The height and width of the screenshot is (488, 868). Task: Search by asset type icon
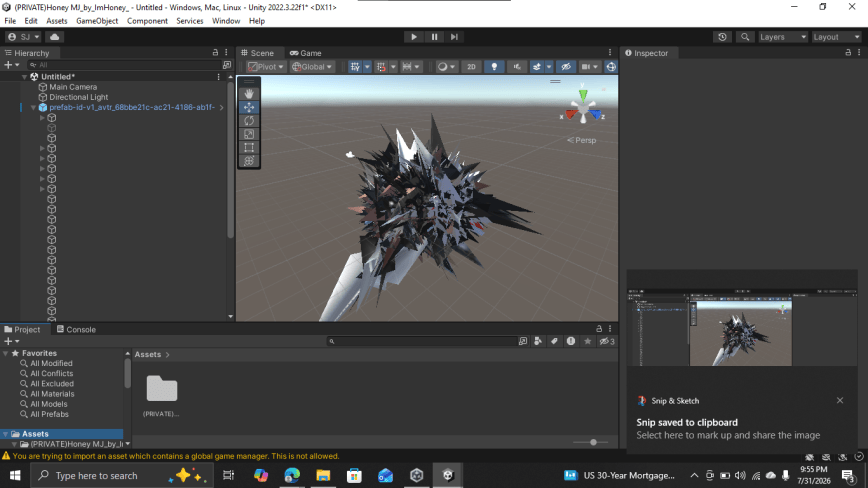[538, 341]
